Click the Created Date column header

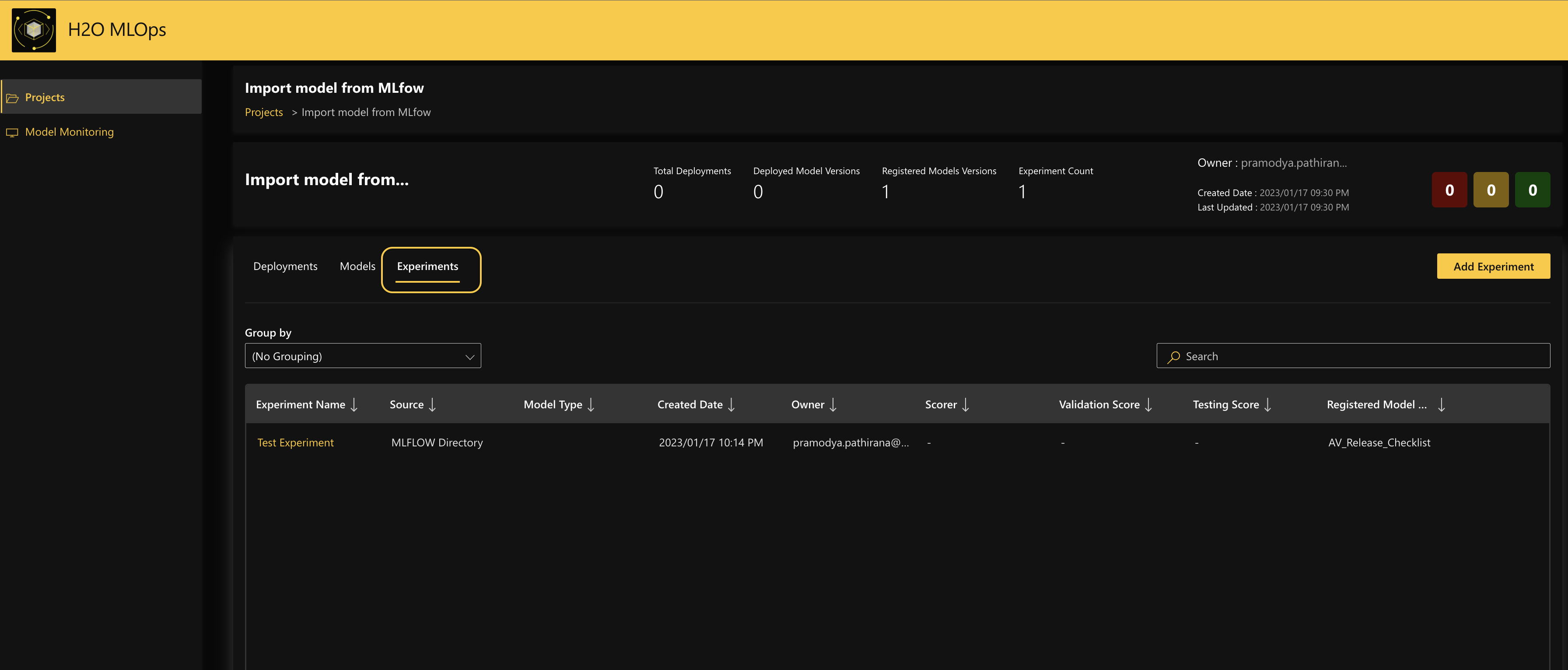click(690, 404)
